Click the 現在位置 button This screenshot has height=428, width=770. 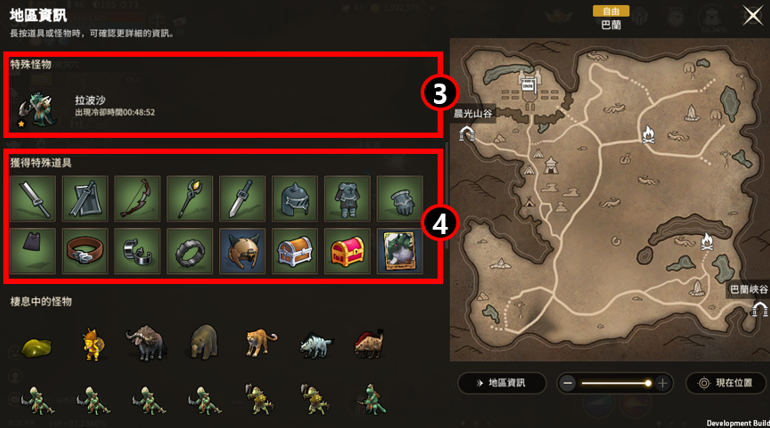[726, 383]
